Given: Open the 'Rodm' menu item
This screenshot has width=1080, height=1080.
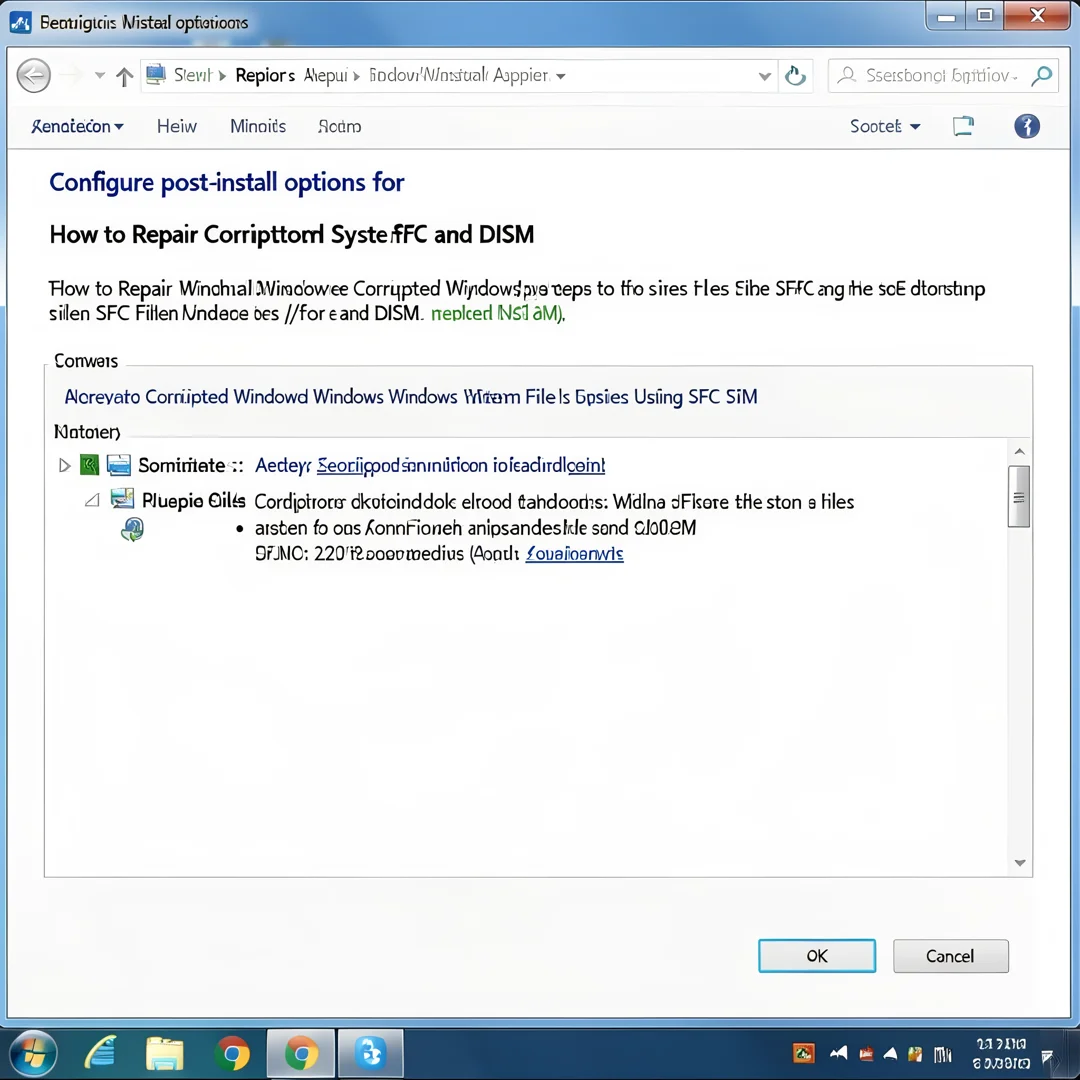Looking at the screenshot, I should tap(340, 126).
